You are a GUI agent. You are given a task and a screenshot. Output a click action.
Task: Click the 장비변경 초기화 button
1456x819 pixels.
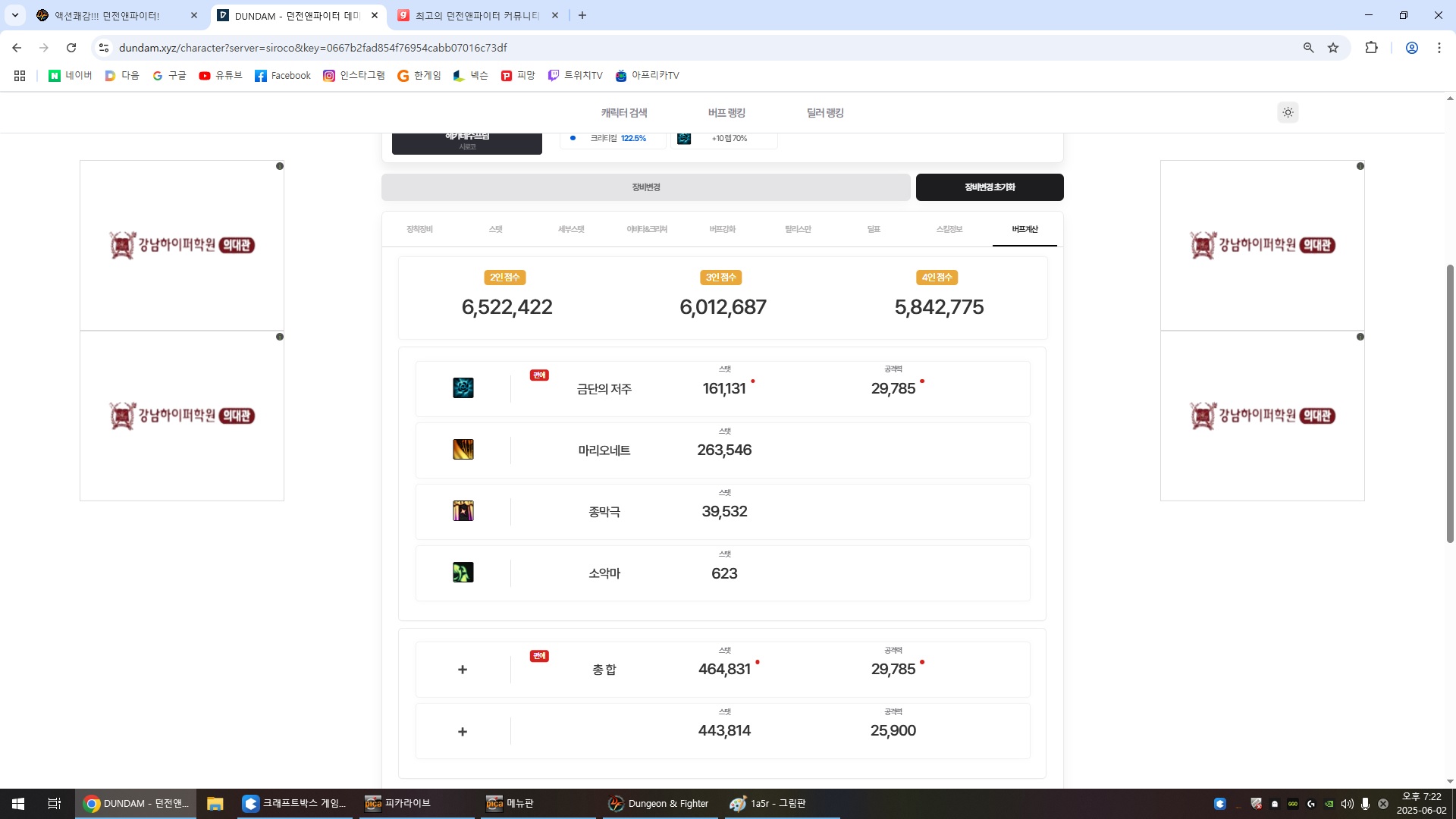coord(990,187)
